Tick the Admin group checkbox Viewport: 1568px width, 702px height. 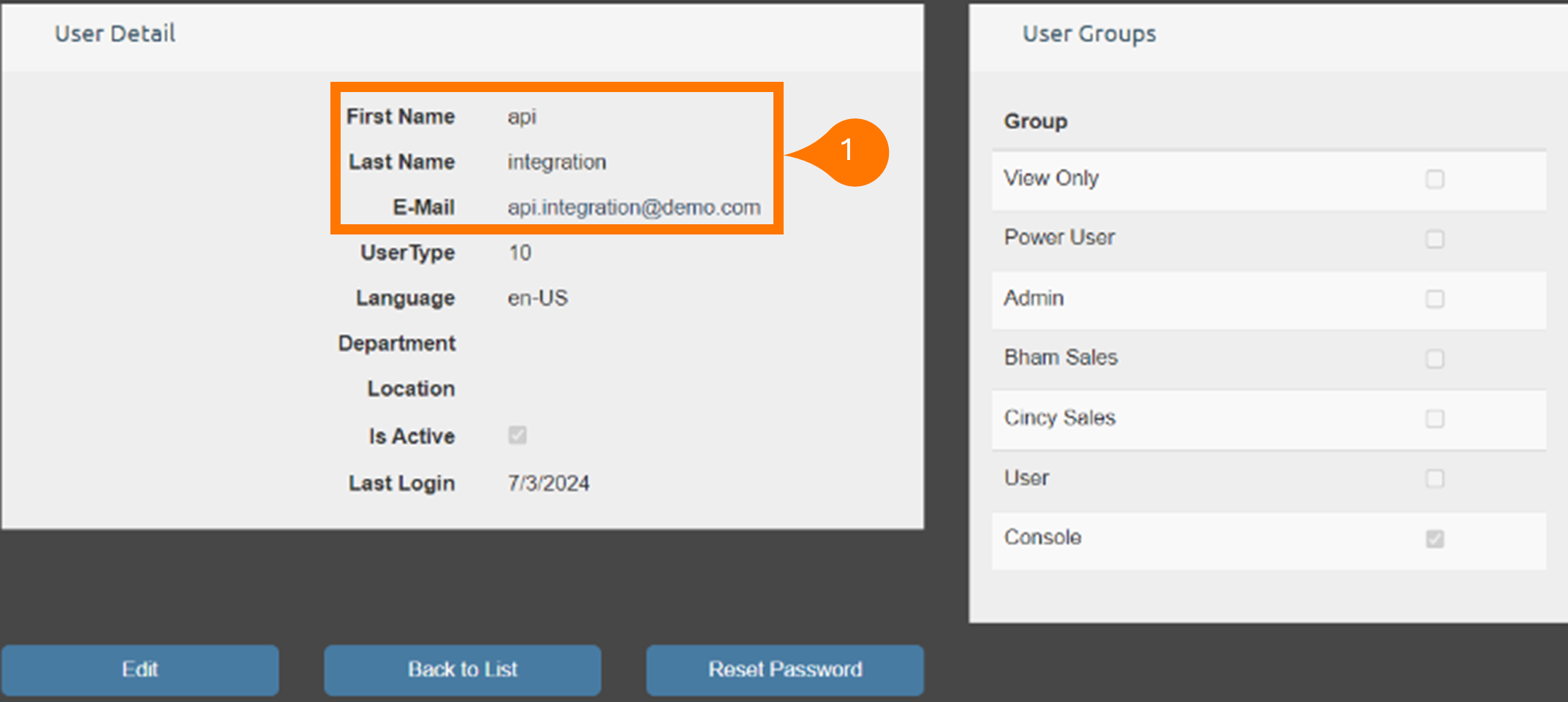(1434, 299)
